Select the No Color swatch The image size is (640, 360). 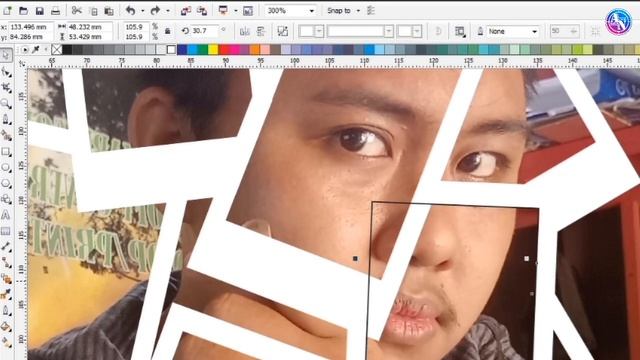click(x=57, y=50)
